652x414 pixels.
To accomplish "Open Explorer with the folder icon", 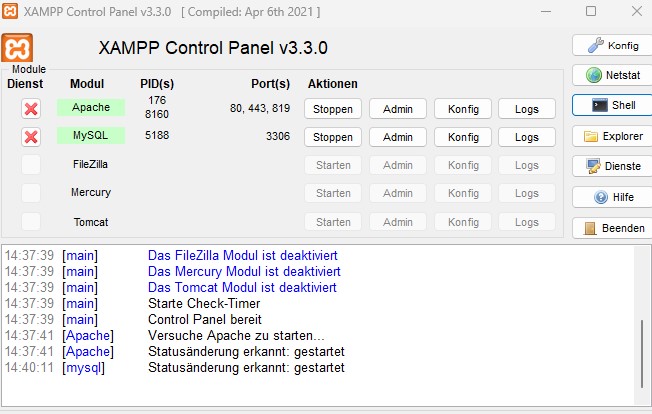I will 611,136.
